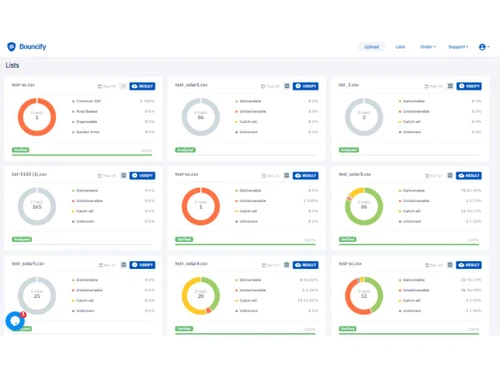Click donut chart showing 3 emails
The height and width of the screenshot is (375, 500).
tap(364, 117)
